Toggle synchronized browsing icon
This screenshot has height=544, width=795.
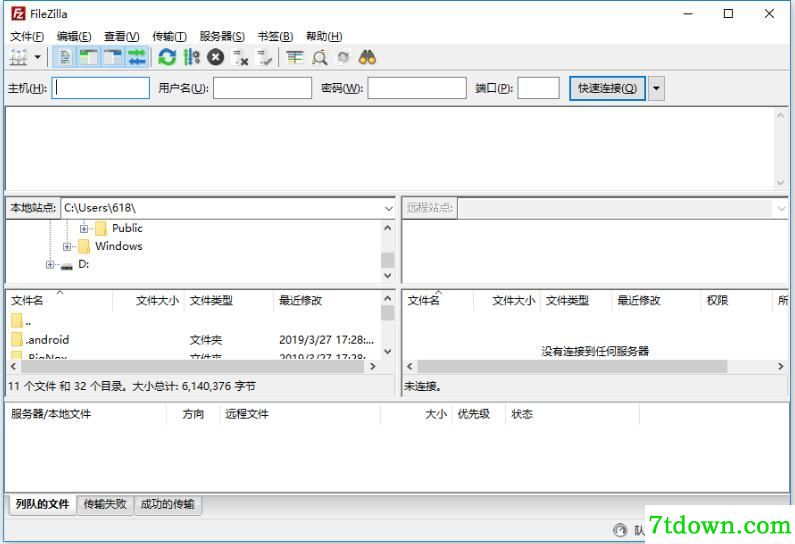click(x=343, y=57)
